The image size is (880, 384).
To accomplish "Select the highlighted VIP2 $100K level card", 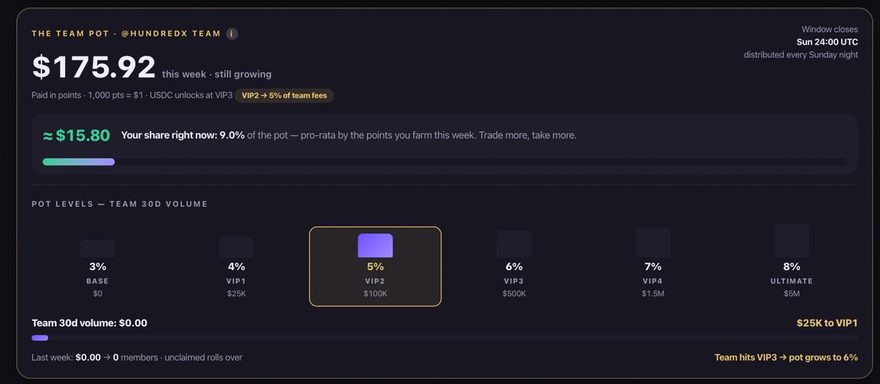I will (375, 267).
